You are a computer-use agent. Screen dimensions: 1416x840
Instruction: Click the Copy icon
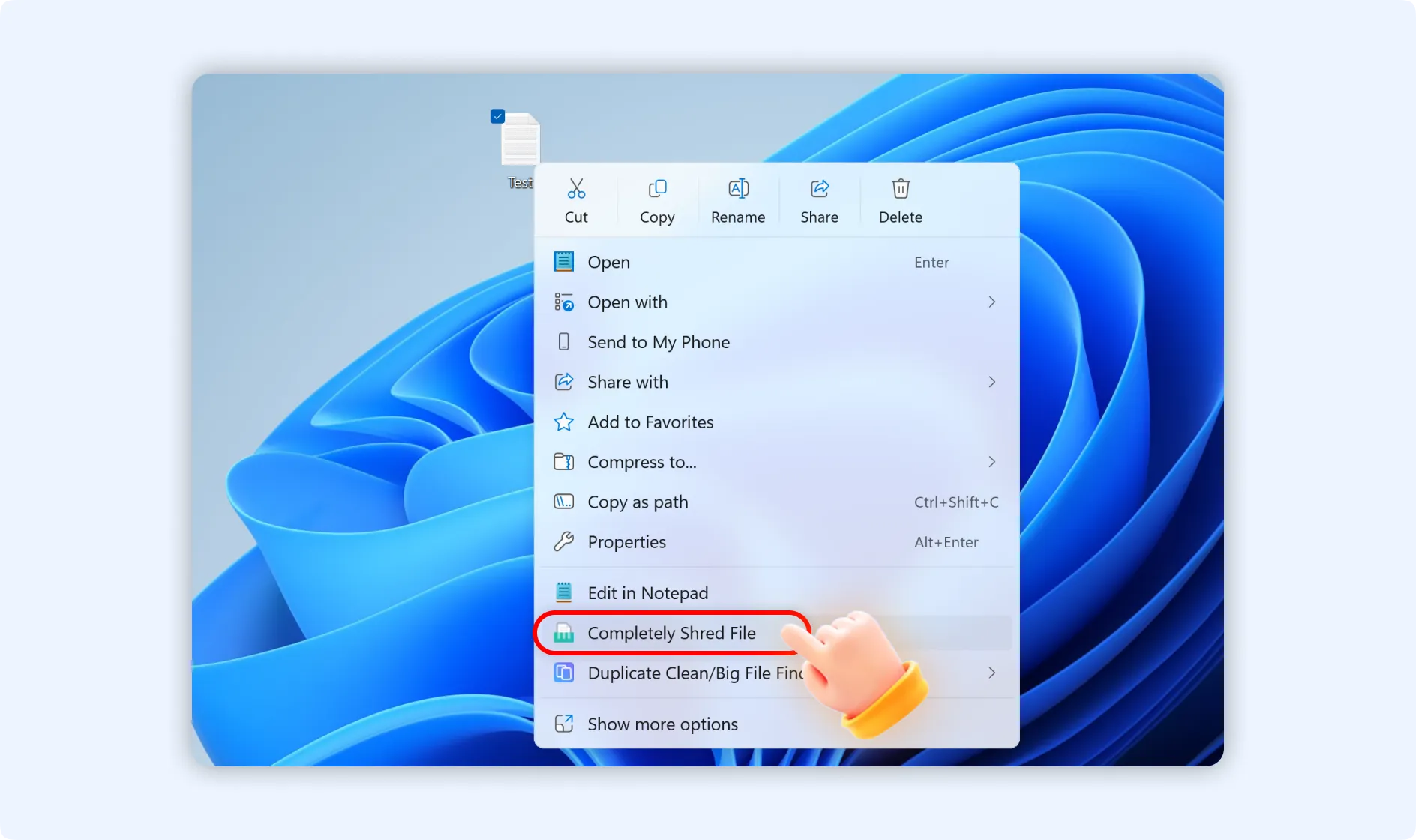[x=657, y=188]
